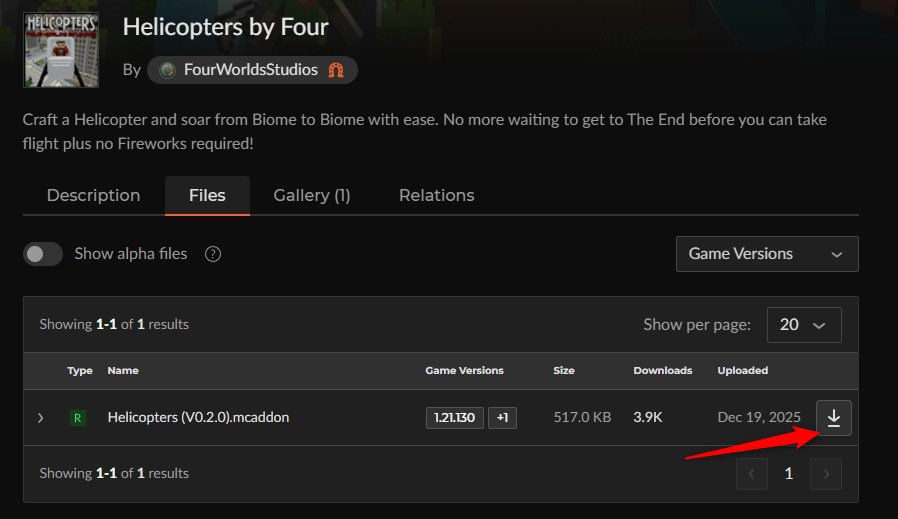
Task: Select page number 1 in pagination
Action: (x=789, y=474)
